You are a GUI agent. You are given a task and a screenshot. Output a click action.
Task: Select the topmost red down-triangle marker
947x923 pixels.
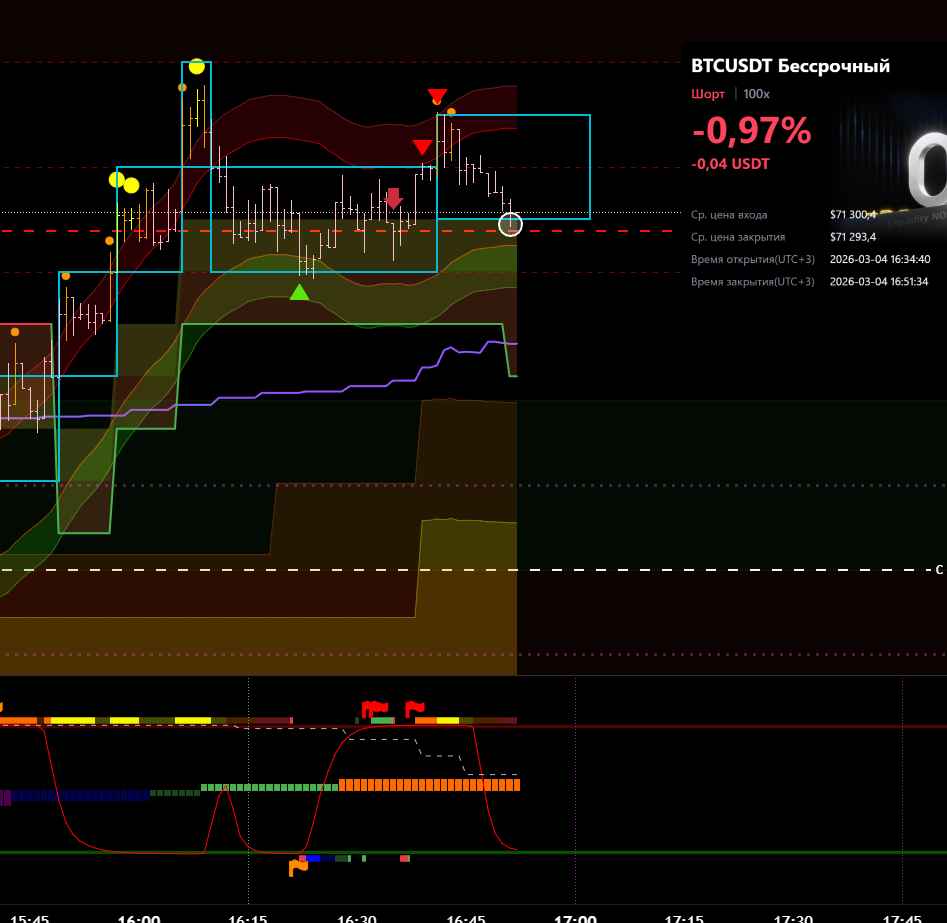(437, 96)
